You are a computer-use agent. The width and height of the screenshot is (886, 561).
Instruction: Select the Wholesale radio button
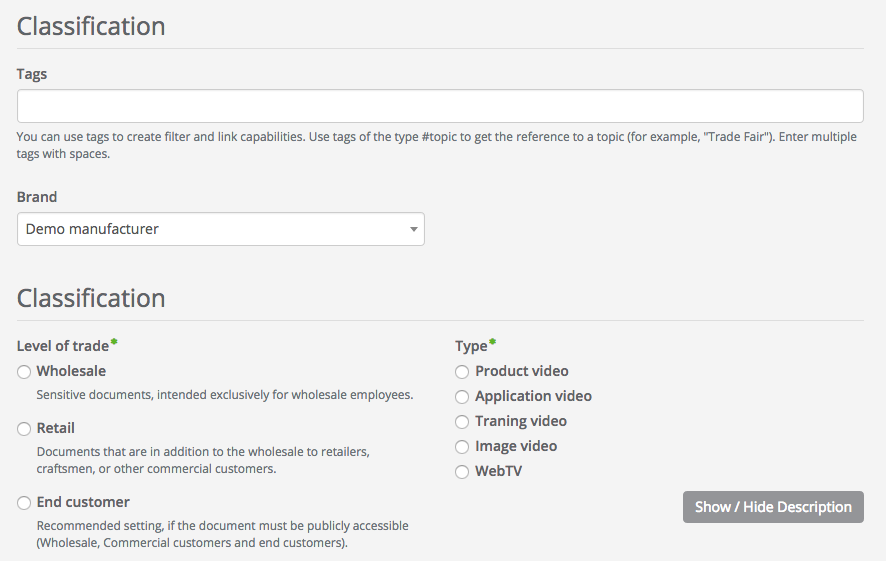tap(24, 372)
